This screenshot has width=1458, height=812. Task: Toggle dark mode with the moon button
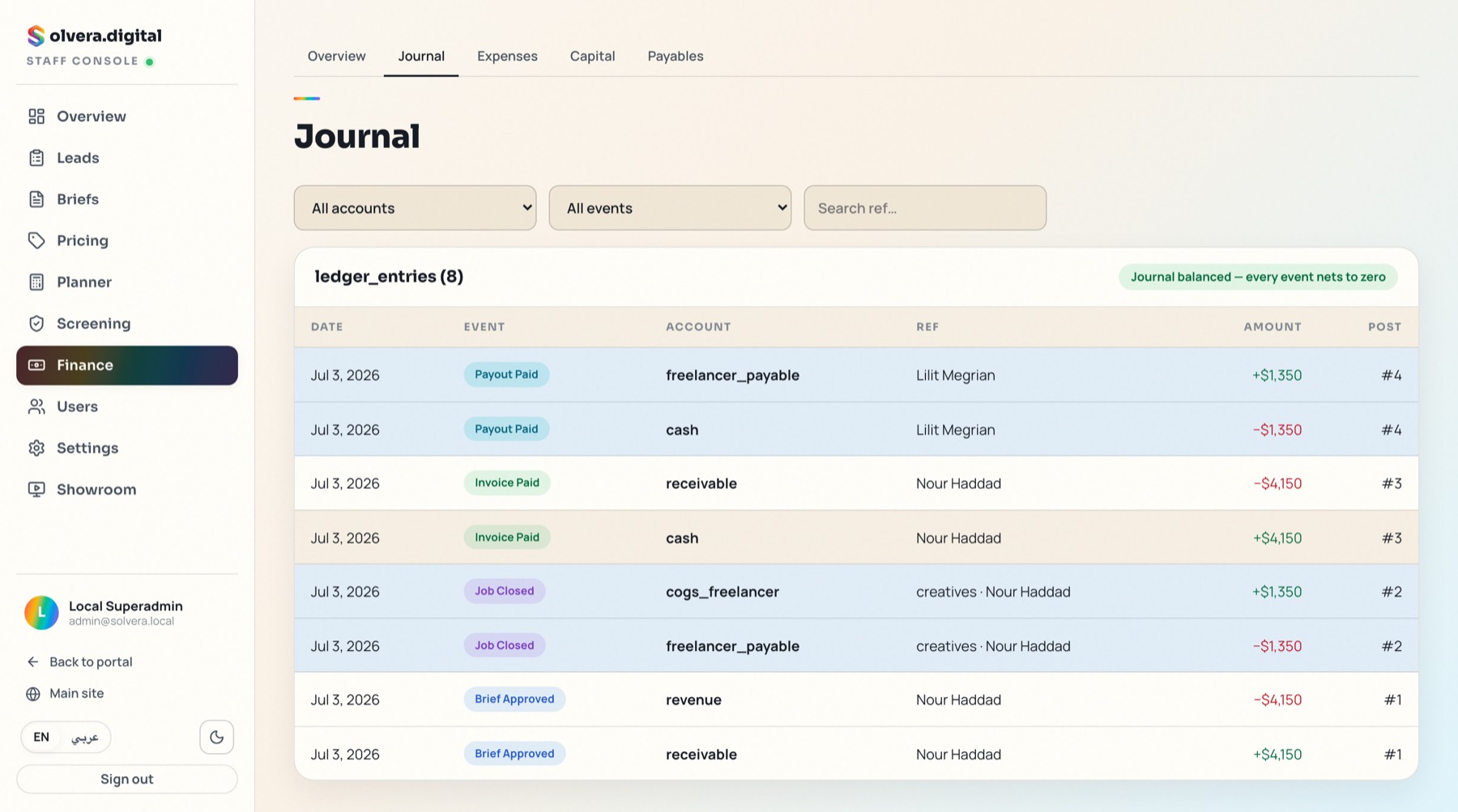click(x=216, y=737)
